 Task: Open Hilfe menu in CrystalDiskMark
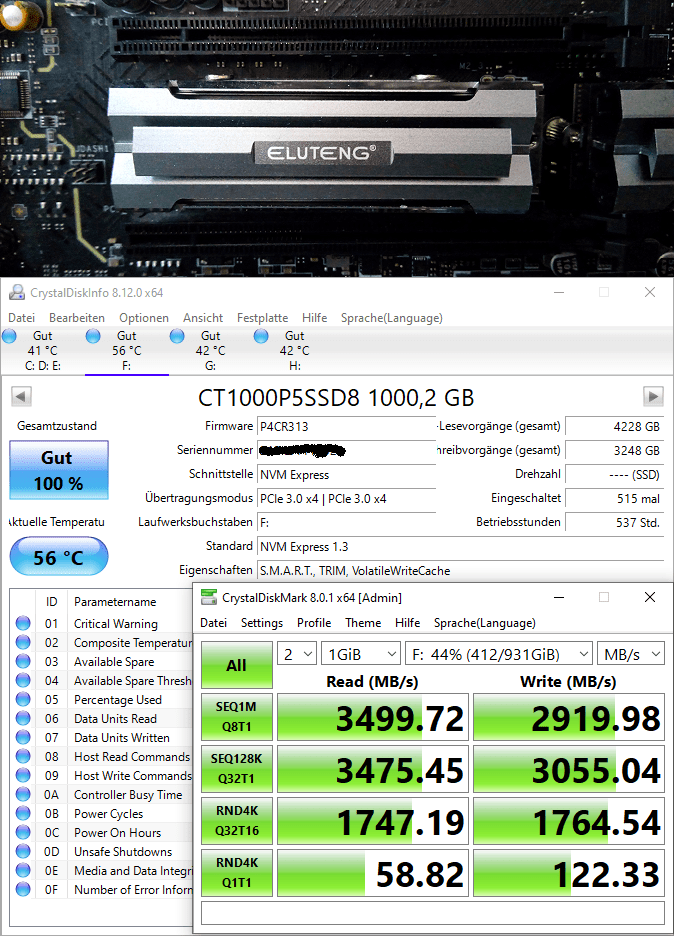coord(408,623)
